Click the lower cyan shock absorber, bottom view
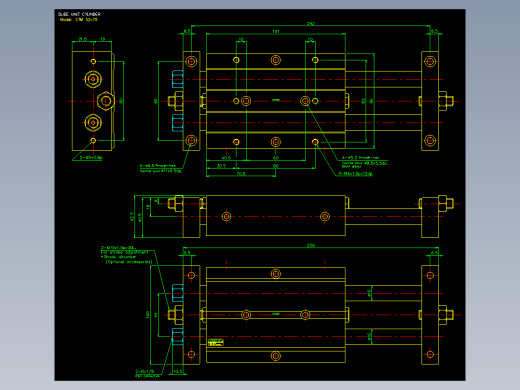 [178, 337]
